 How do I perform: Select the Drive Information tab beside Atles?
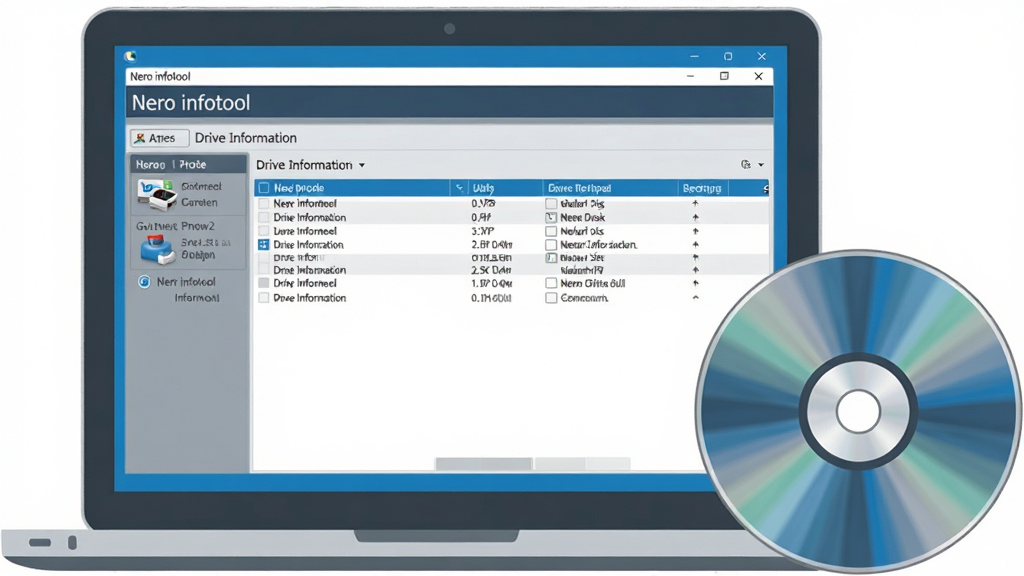coord(246,138)
